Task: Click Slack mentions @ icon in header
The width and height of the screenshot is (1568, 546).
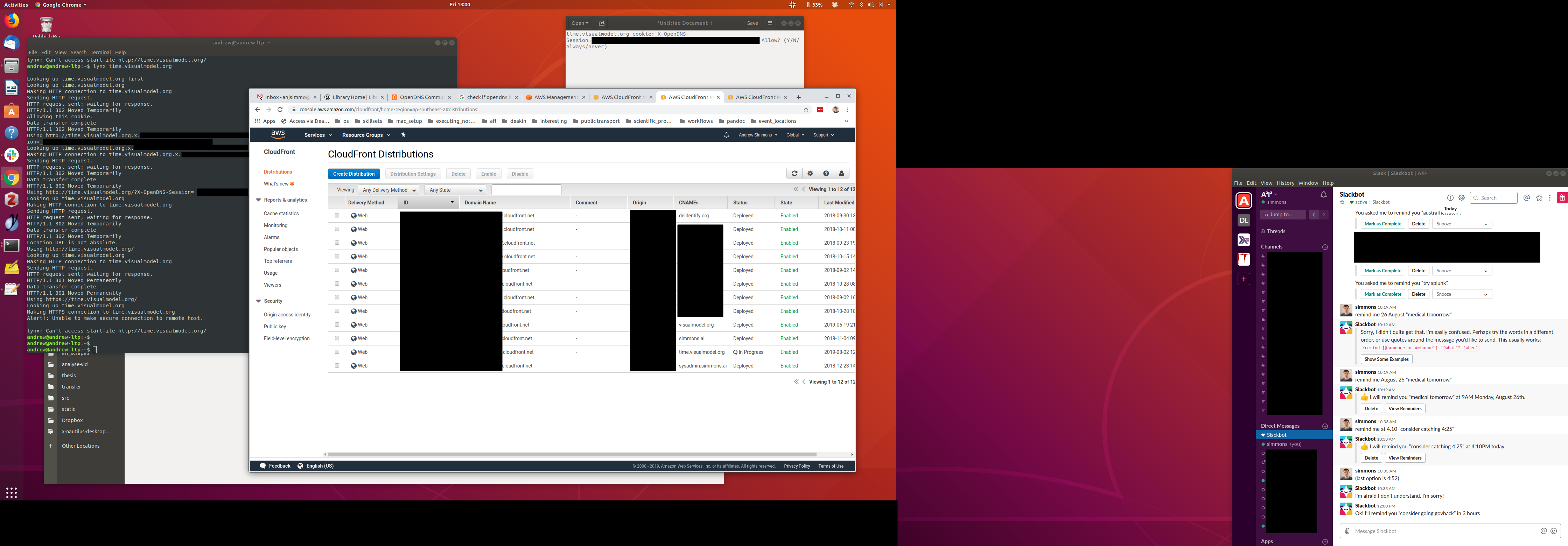Action: click(x=1527, y=198)
